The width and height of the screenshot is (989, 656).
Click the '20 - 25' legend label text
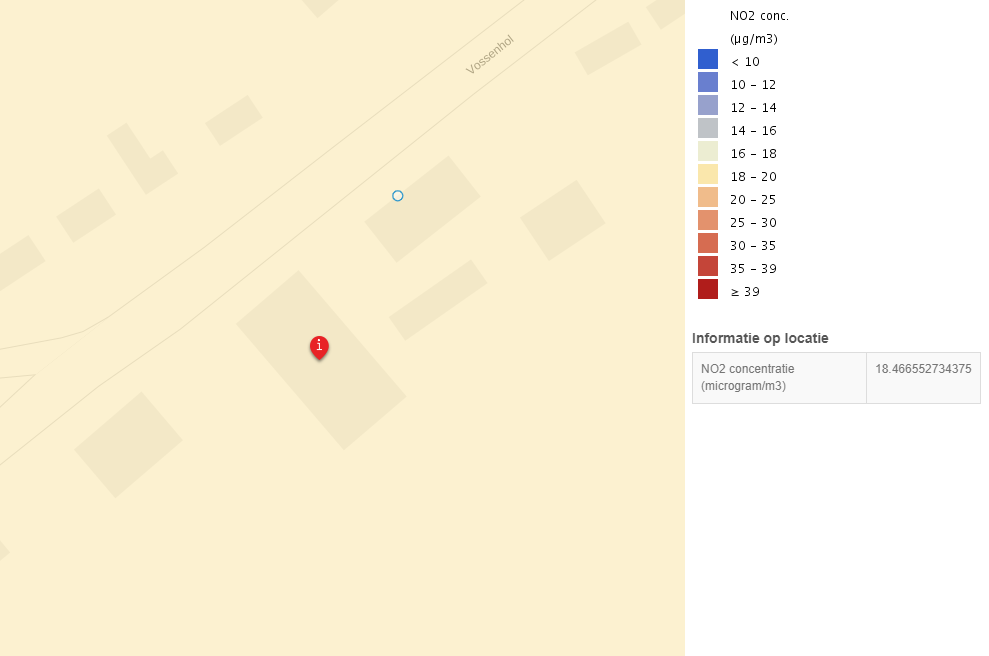click(754, 200)
